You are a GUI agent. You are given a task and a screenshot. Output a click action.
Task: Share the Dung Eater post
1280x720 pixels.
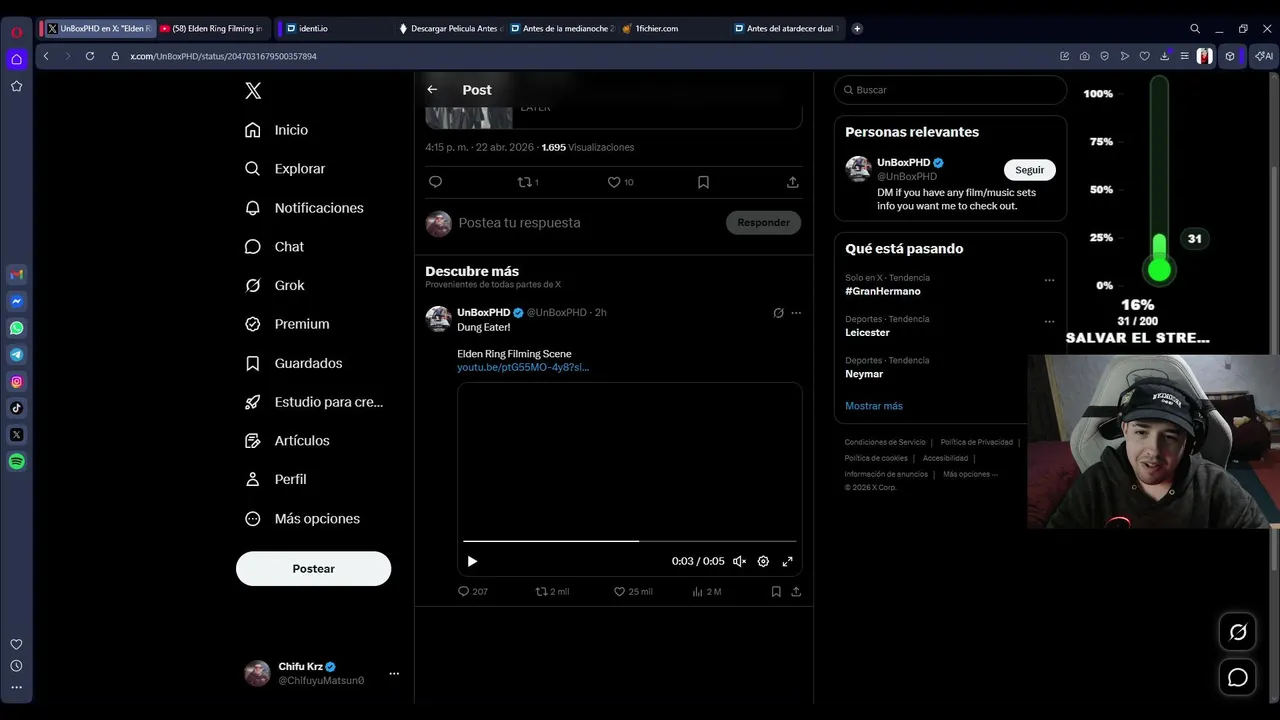click(x=796, y=591)
